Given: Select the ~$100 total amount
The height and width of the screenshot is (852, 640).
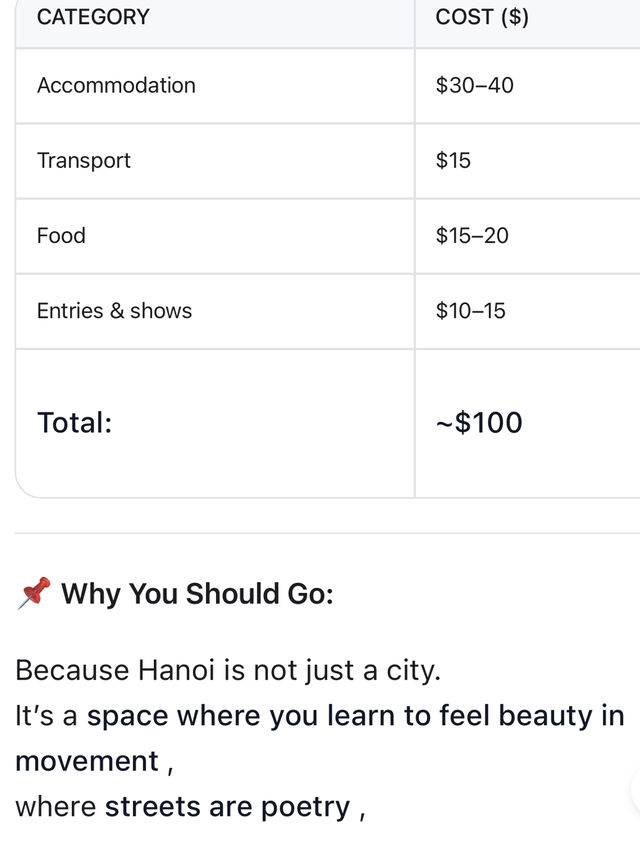Looking at the screenshot, I should coord(479,423).
